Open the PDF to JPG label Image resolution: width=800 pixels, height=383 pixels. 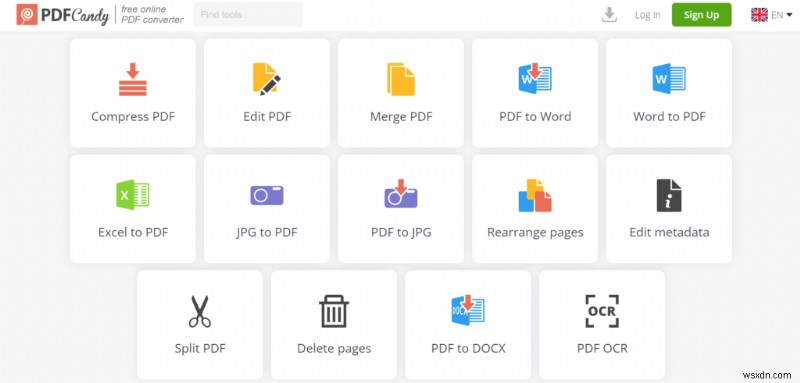coord(401,233)
